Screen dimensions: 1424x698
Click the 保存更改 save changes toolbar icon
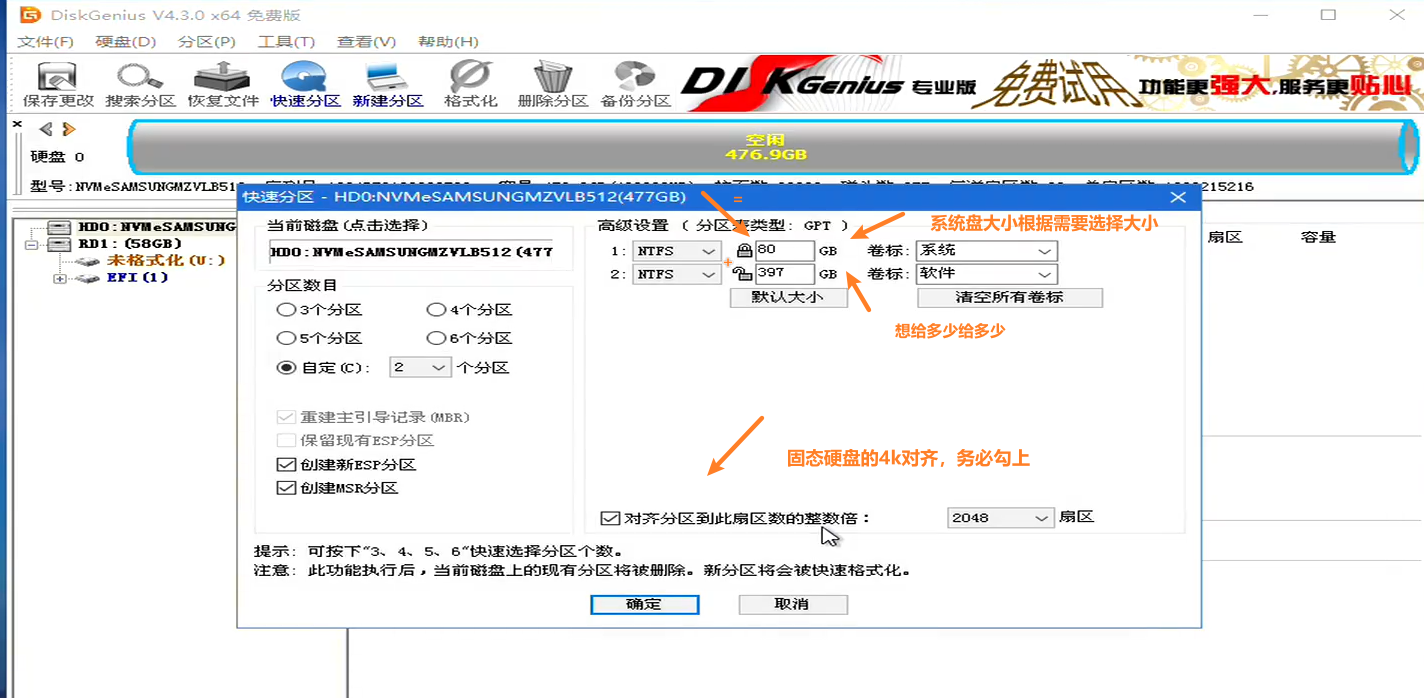(58, 84)
